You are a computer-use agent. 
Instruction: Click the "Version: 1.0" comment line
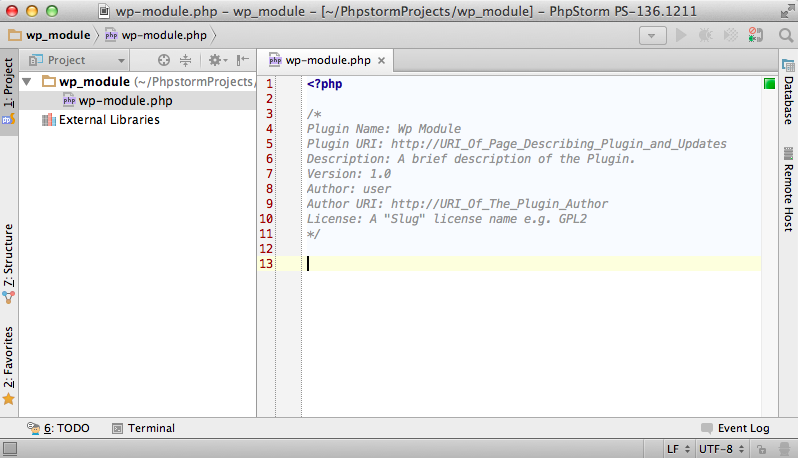(x=349, y=174)
